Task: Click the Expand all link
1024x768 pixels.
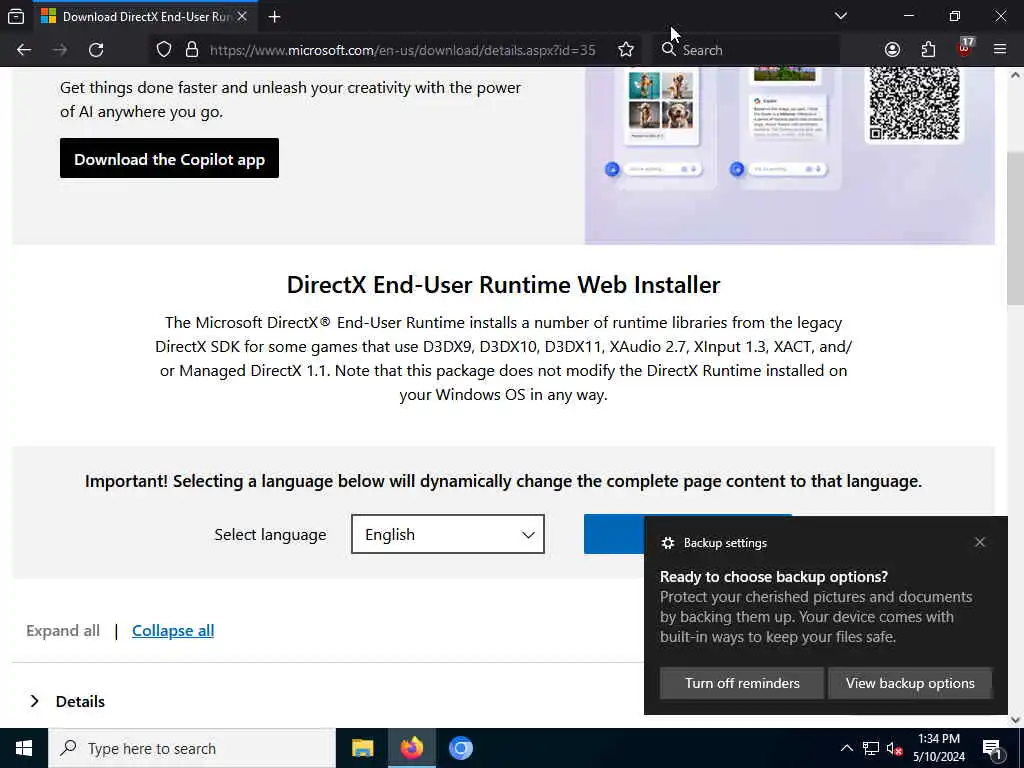Action: click(63, 630)
